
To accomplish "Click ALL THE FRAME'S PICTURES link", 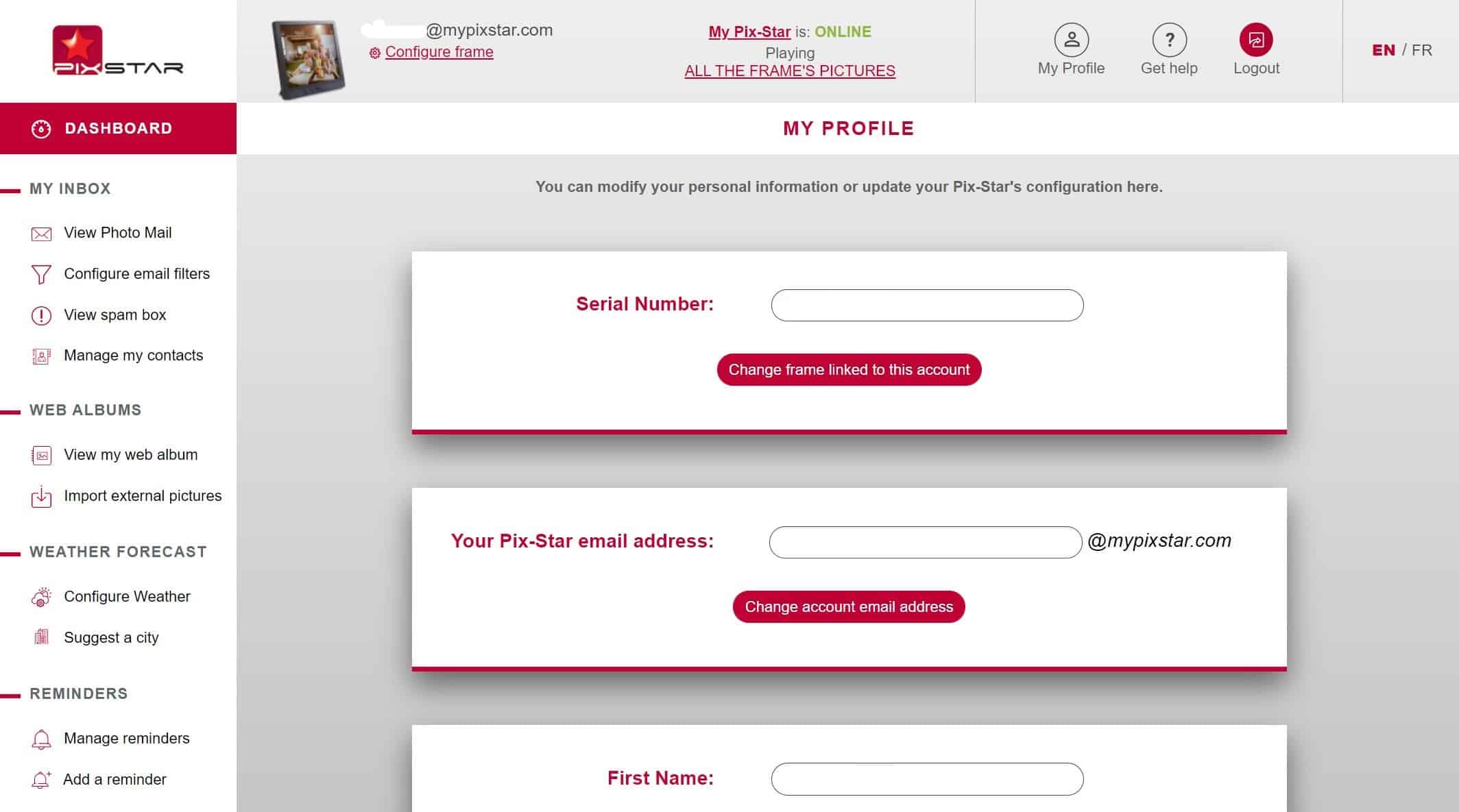I will pyautogui.click(x=790, y=71).
